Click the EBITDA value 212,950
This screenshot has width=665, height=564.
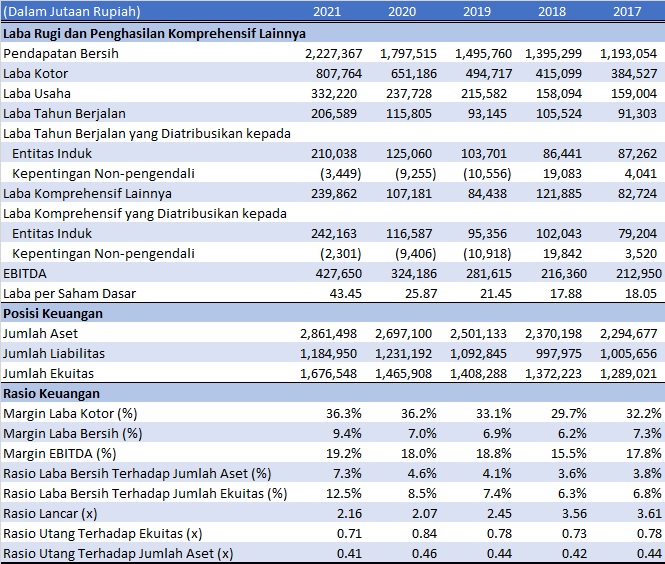tap(638, 274)
